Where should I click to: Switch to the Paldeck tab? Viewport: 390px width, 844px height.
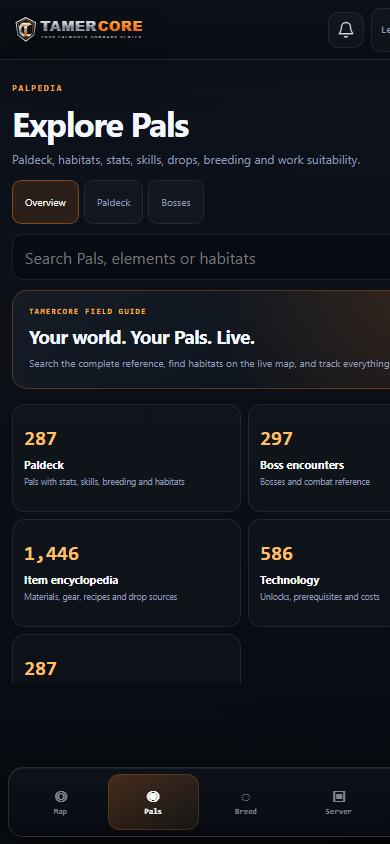coord(114,202)
